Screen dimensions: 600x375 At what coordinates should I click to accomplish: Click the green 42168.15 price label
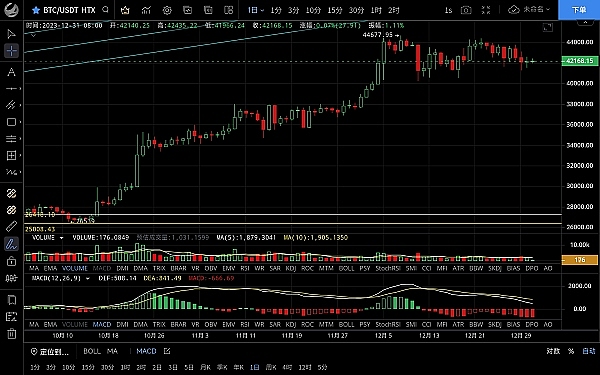(579, 61)
